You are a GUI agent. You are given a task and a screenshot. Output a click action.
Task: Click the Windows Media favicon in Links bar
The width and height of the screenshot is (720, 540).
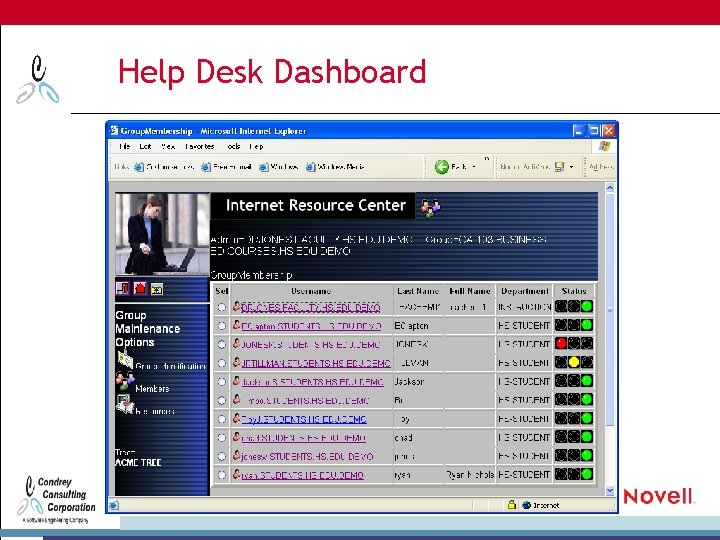(311, 167)
